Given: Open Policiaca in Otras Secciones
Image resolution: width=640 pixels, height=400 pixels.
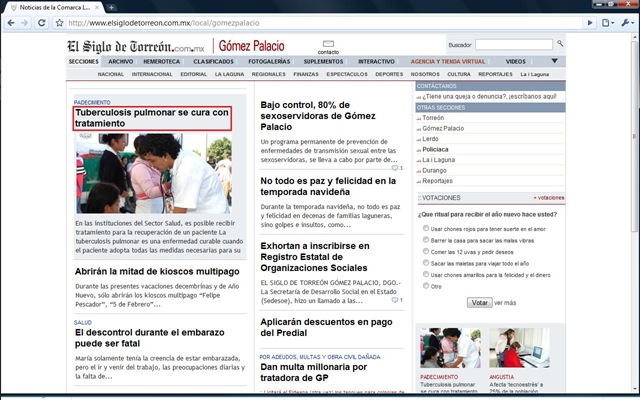Looking at the screenshot, I should click(435, 149).
